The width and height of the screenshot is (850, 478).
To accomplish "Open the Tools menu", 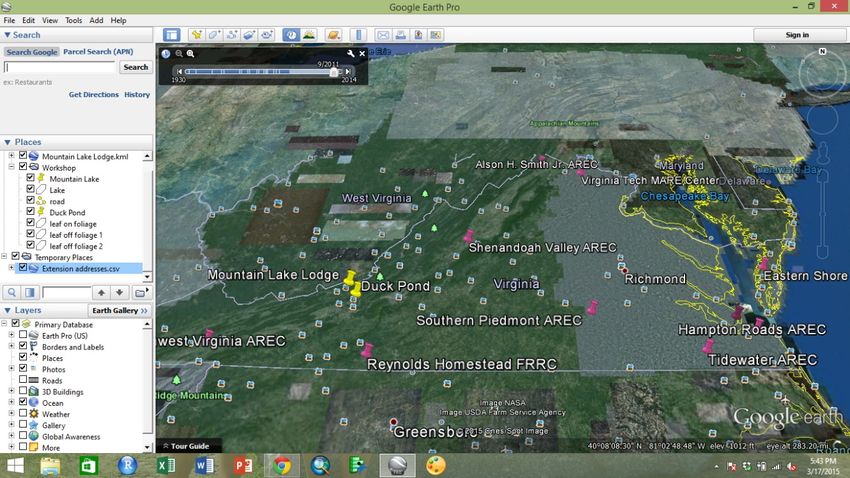I will [74, 20].
